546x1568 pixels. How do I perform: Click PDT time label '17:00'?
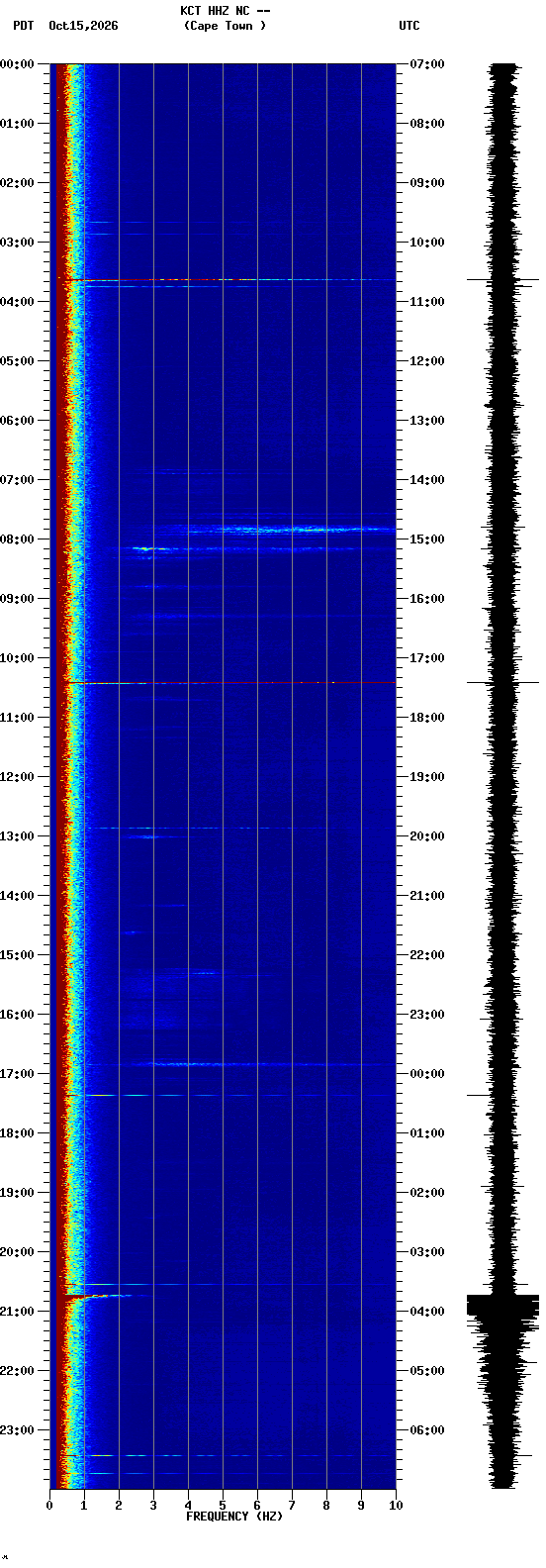(x=18, y=1074)
